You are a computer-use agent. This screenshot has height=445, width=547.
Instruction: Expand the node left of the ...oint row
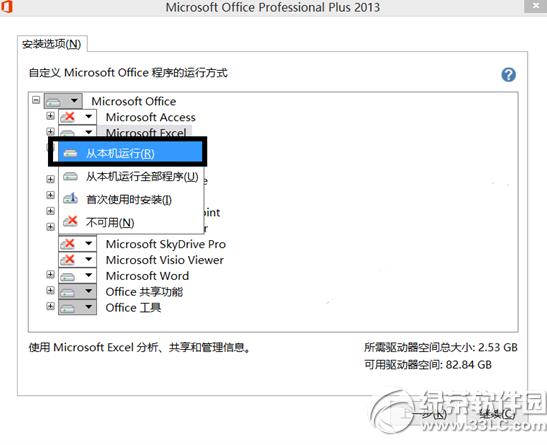[x=50, y=211]
